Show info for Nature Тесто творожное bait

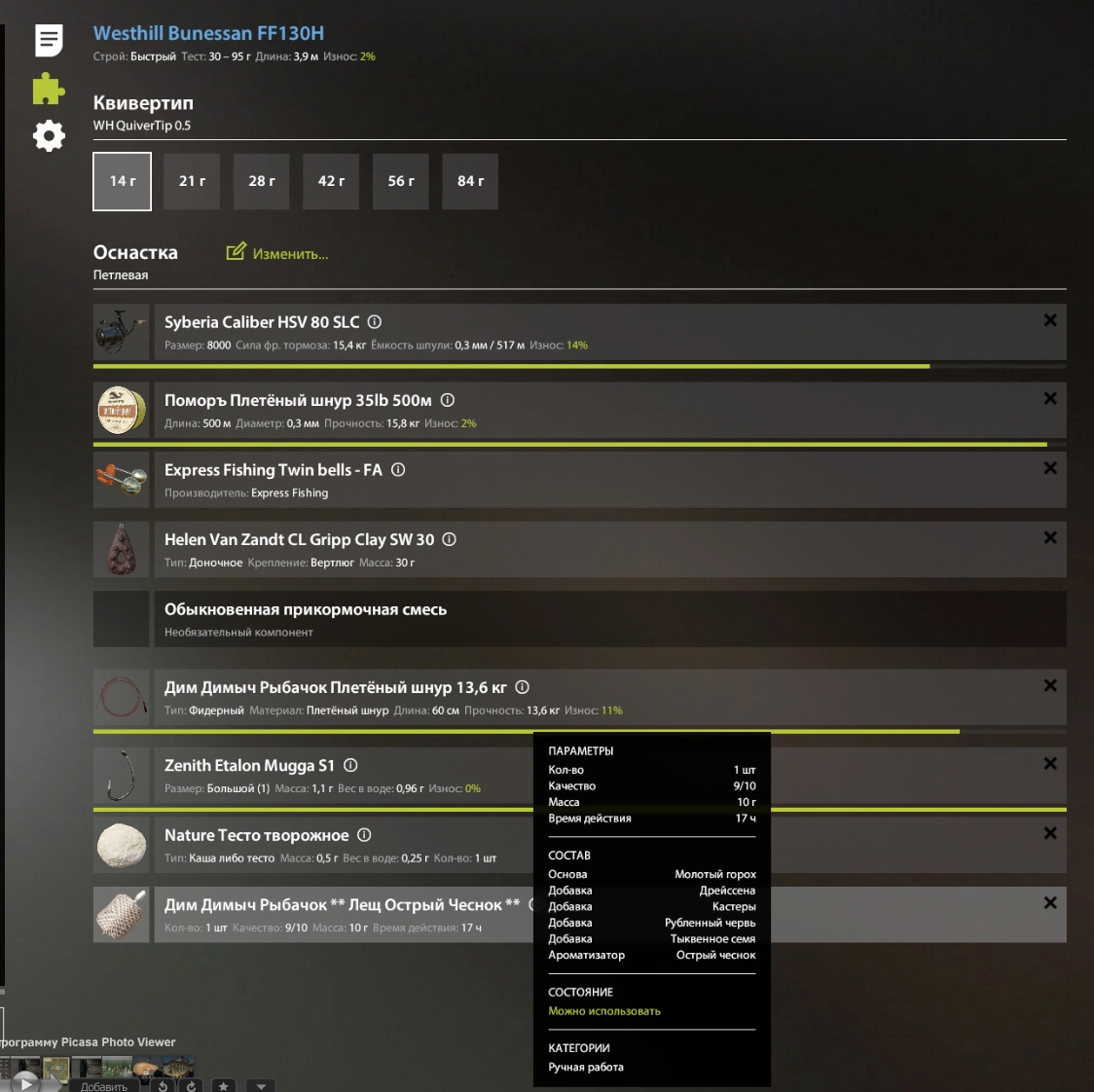coord(364,835)
